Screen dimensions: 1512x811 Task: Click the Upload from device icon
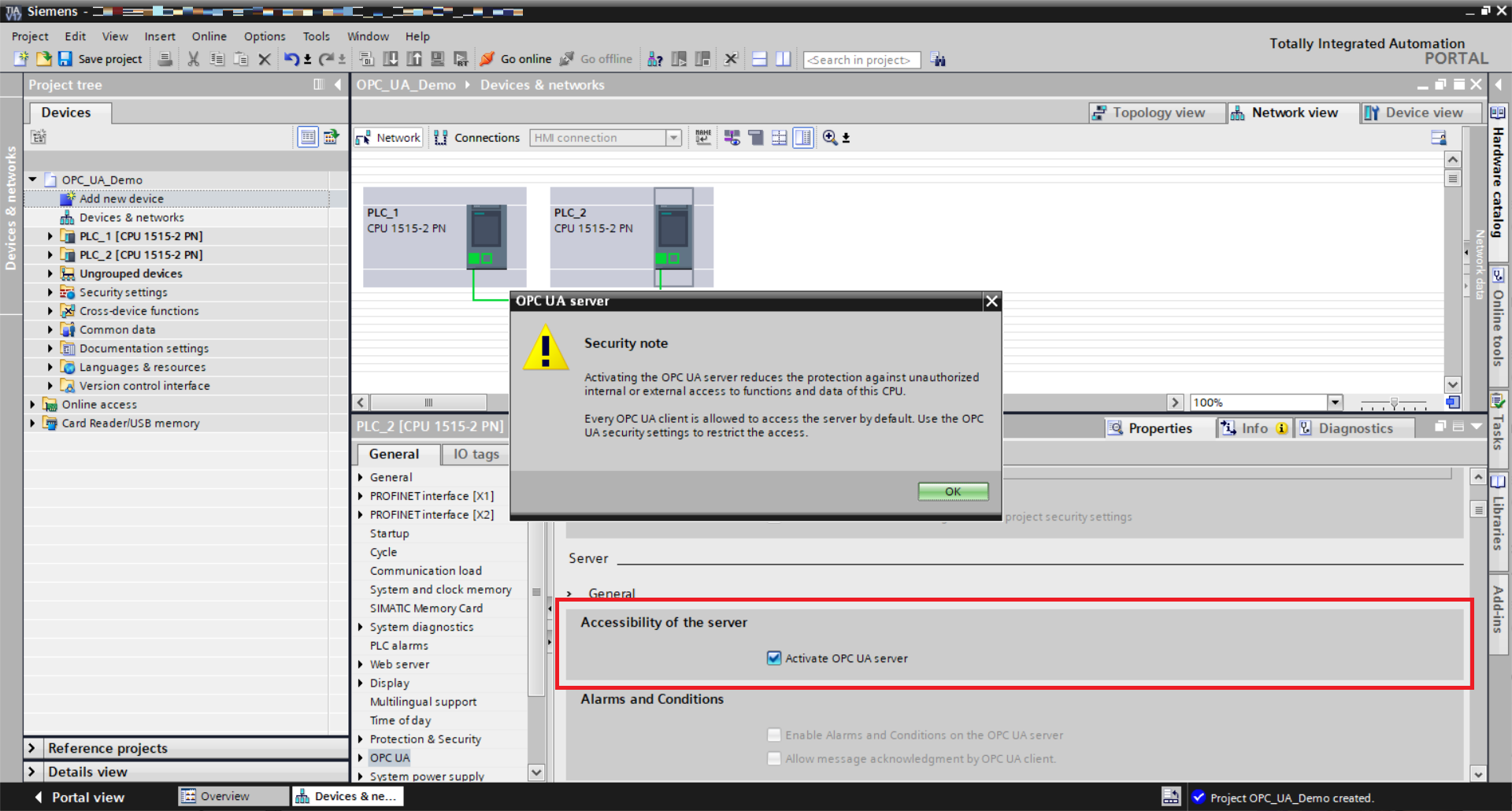414,59
